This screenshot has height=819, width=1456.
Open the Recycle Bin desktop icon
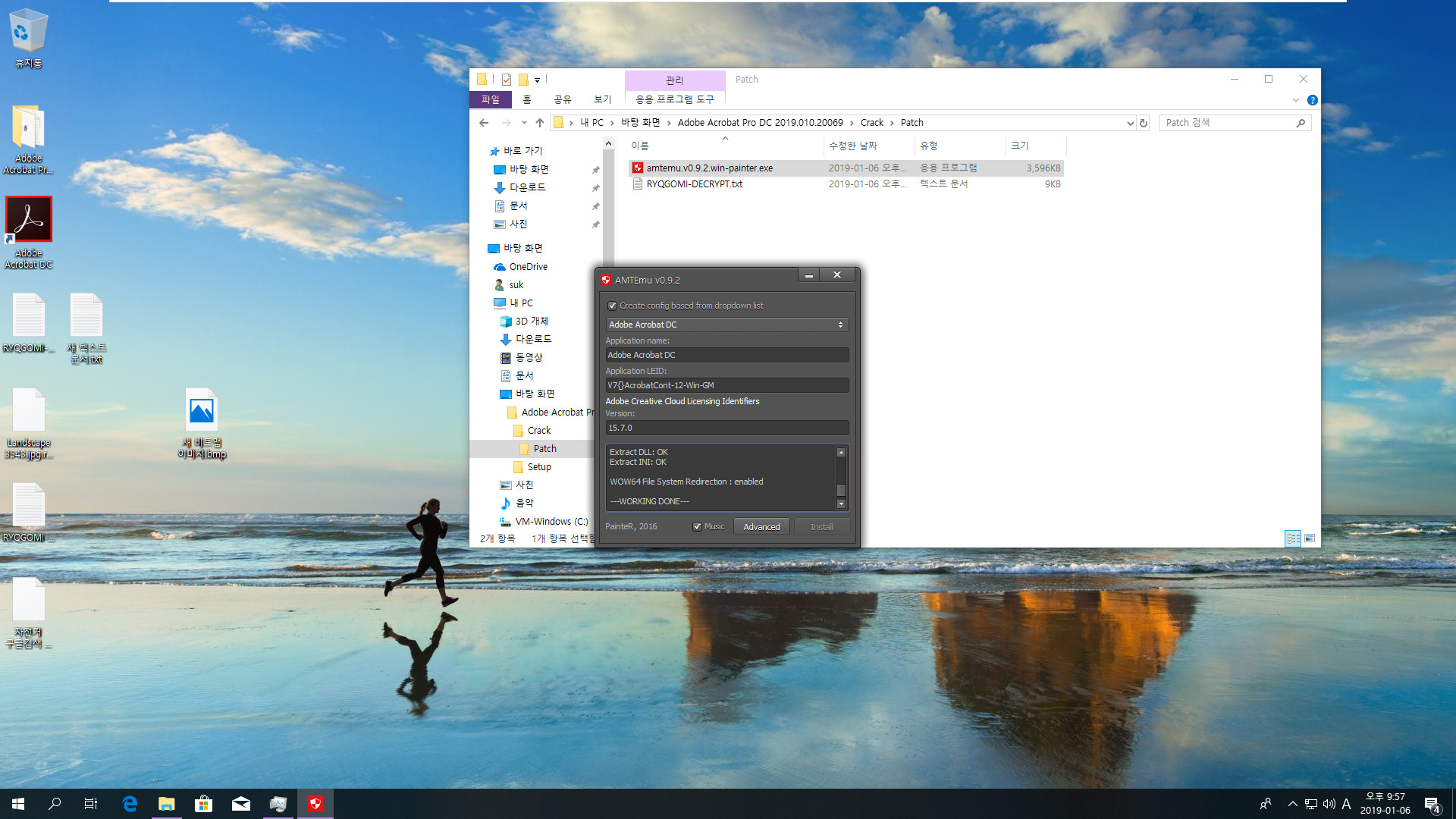tap(29, 38)
